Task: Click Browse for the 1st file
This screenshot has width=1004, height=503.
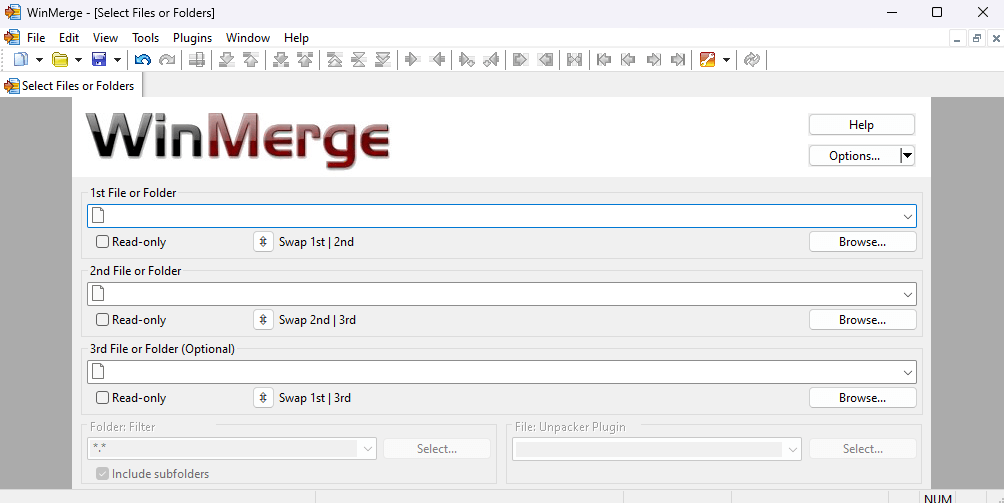Action: (x=862, y=242)
